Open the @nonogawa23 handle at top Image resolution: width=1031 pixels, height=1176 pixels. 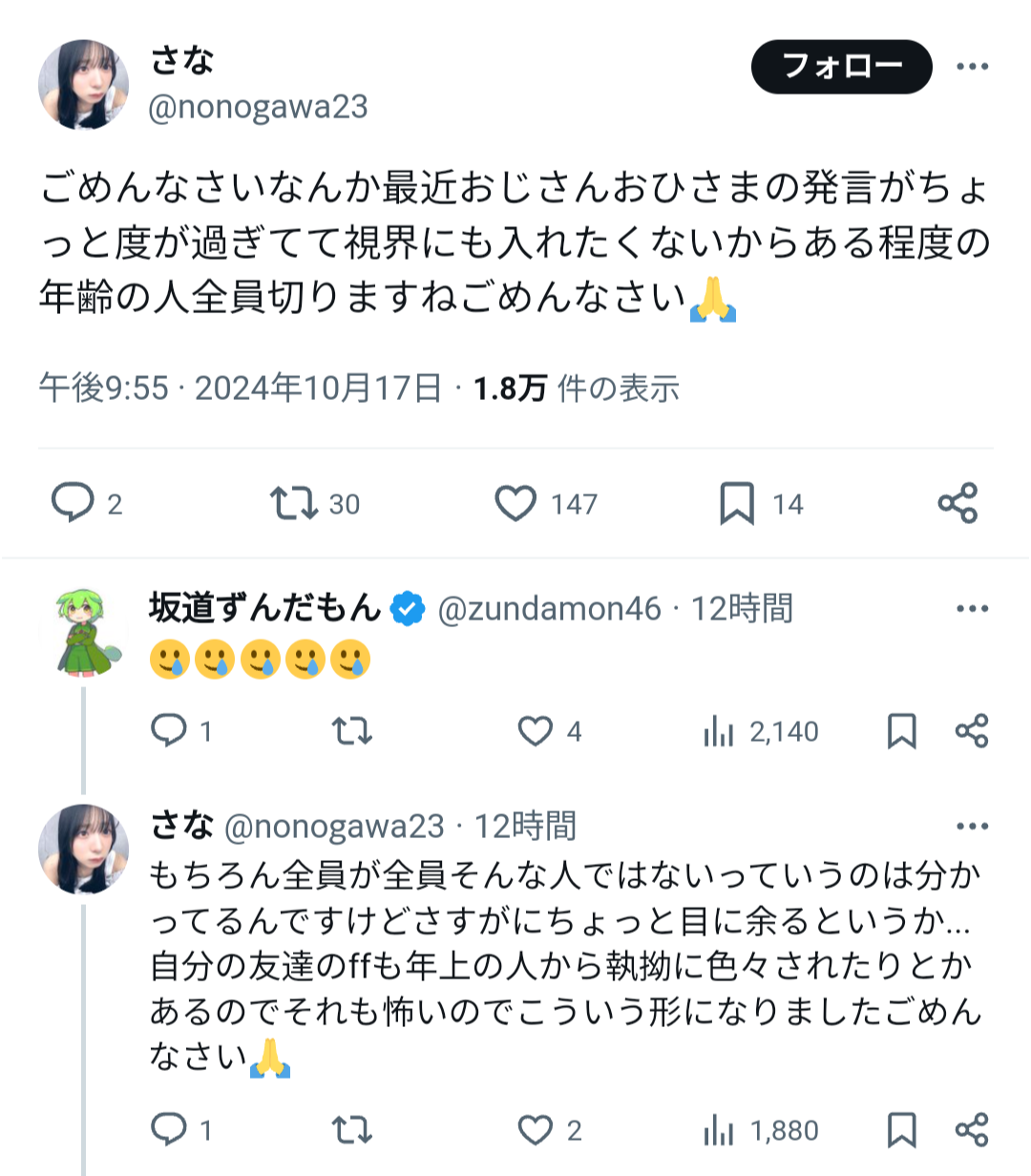coord(258,107)
